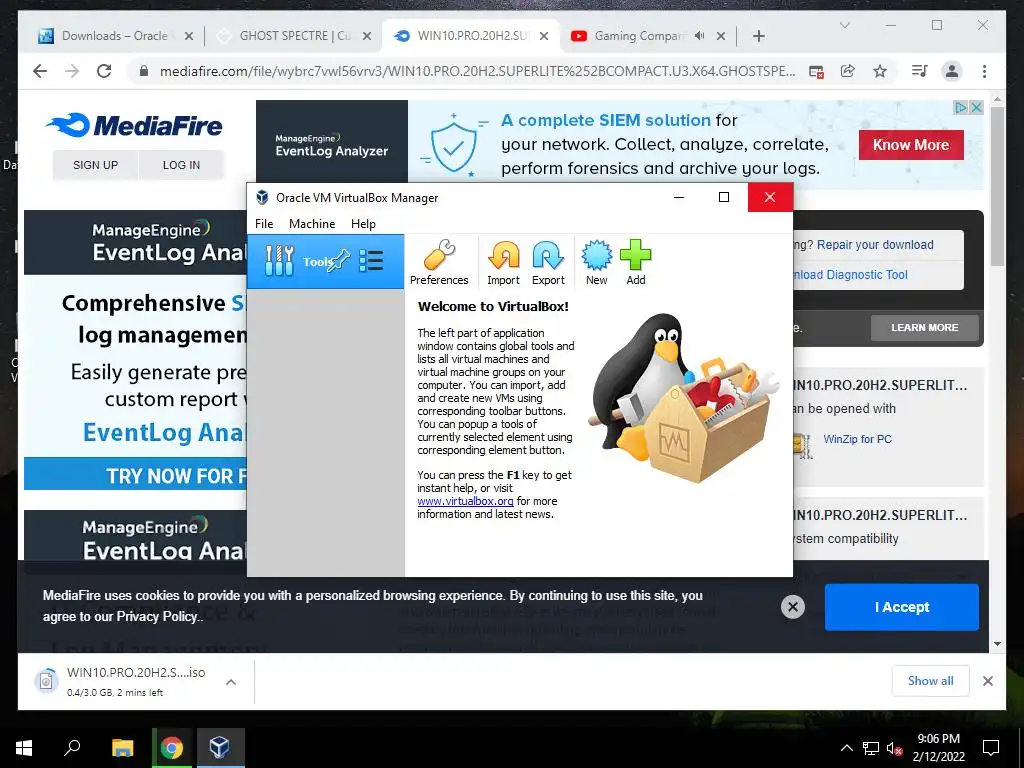Click the pop-up blocked icon in address bar

(816, 71)
